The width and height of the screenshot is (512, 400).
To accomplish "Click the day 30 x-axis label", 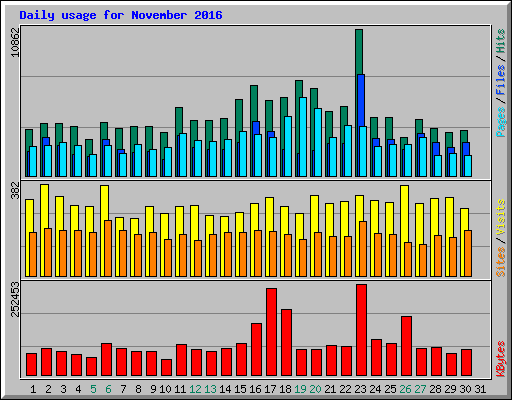I will (x=465, y=389).
